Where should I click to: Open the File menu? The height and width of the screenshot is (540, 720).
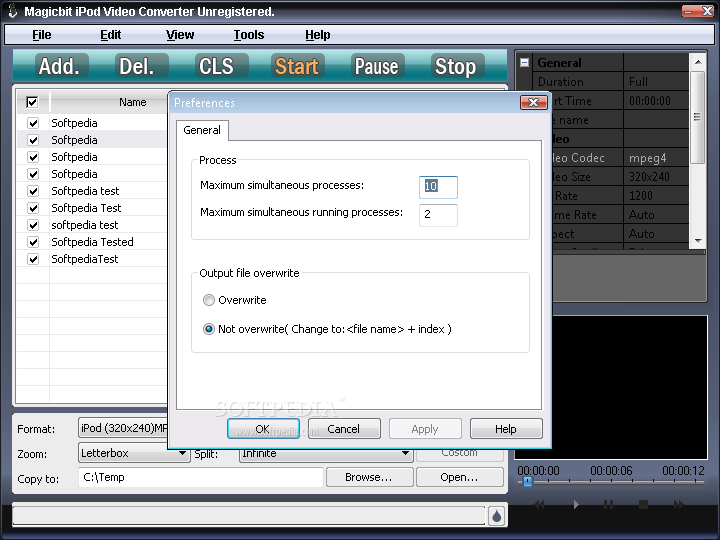42,35
